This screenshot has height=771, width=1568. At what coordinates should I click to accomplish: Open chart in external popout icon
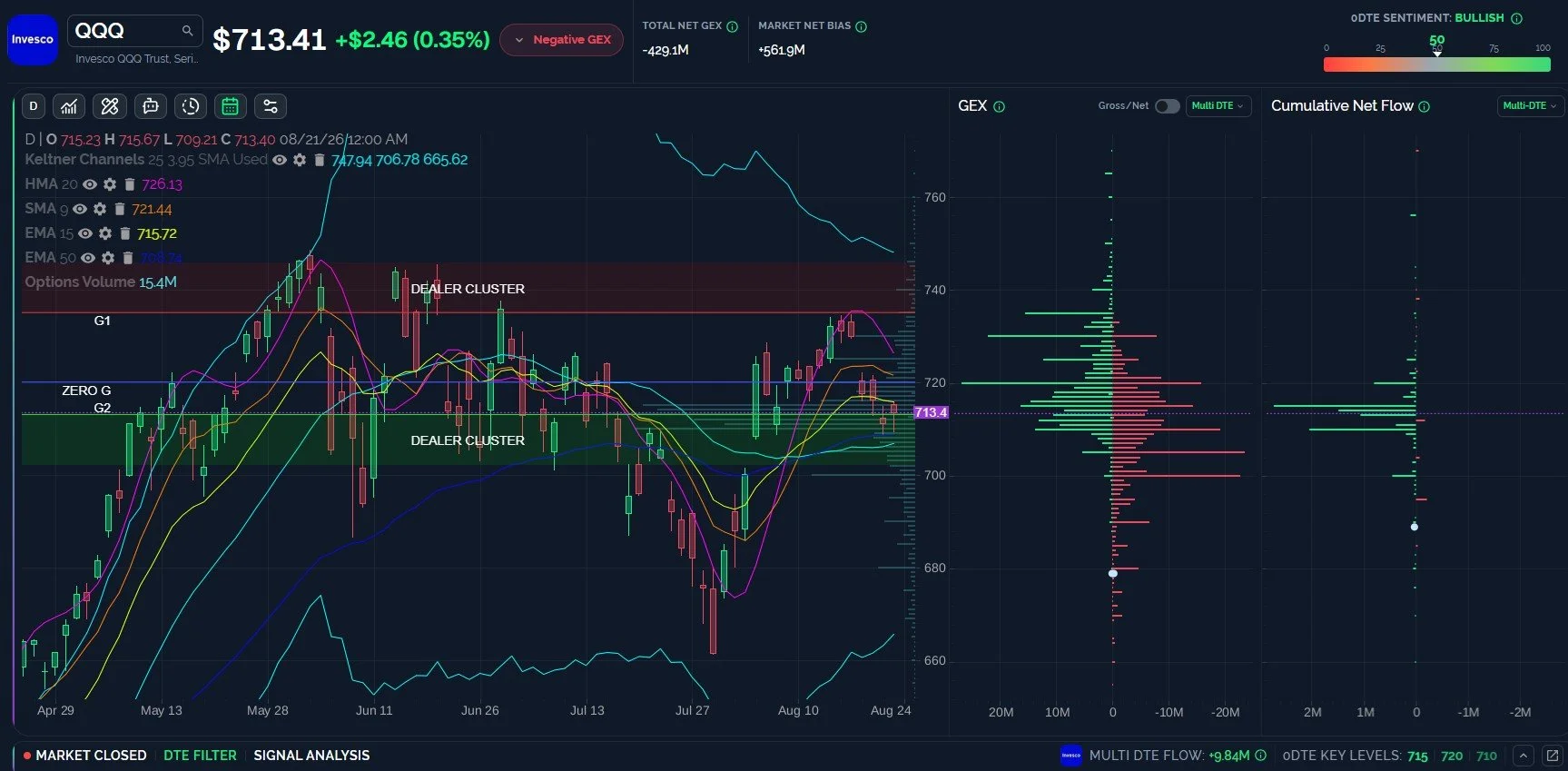pyautogui.click(x=1552, y=756)
